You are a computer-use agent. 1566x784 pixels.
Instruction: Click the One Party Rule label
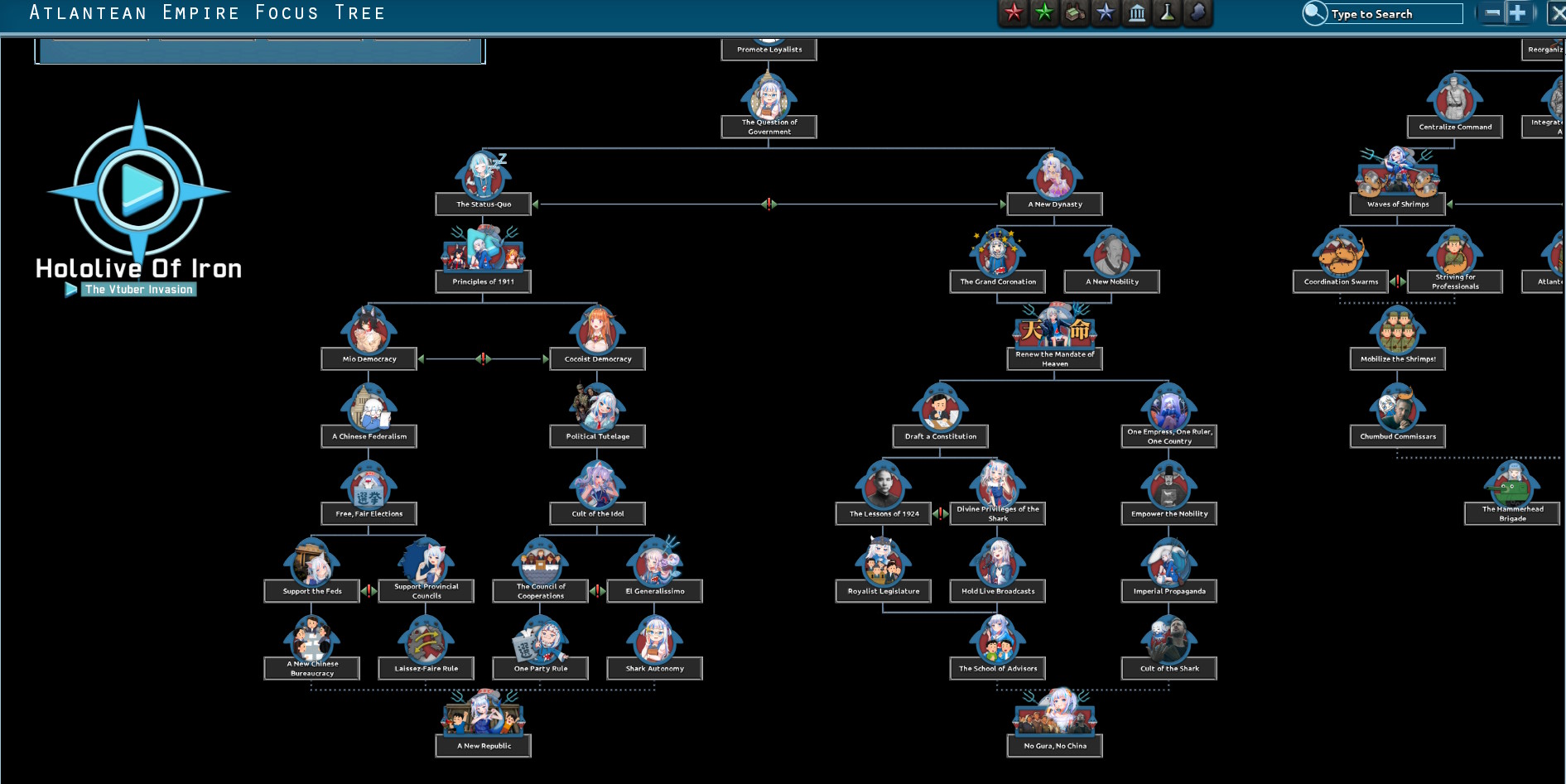coord(541,668)
